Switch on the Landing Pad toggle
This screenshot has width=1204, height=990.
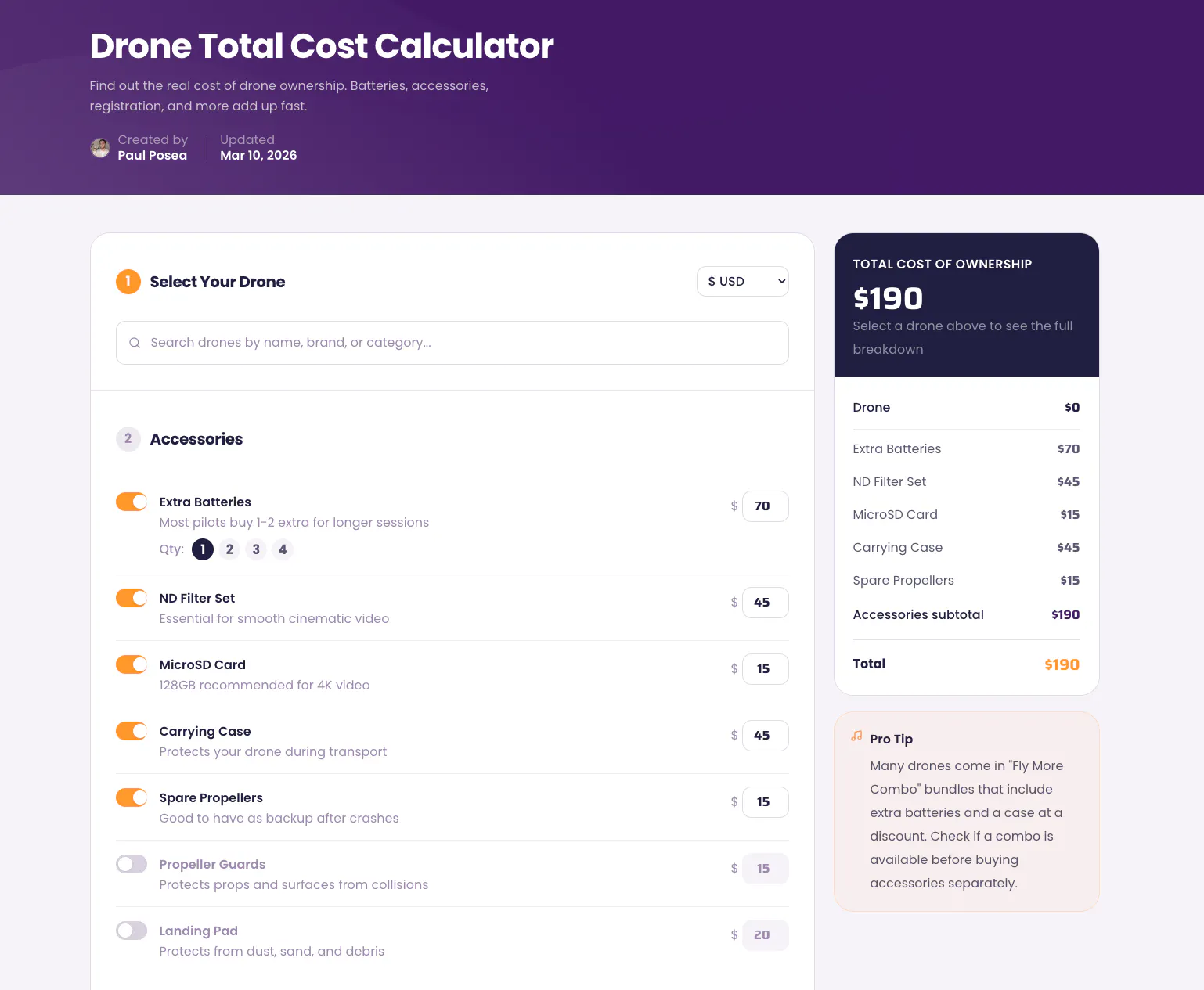click(x=132, y=931)
